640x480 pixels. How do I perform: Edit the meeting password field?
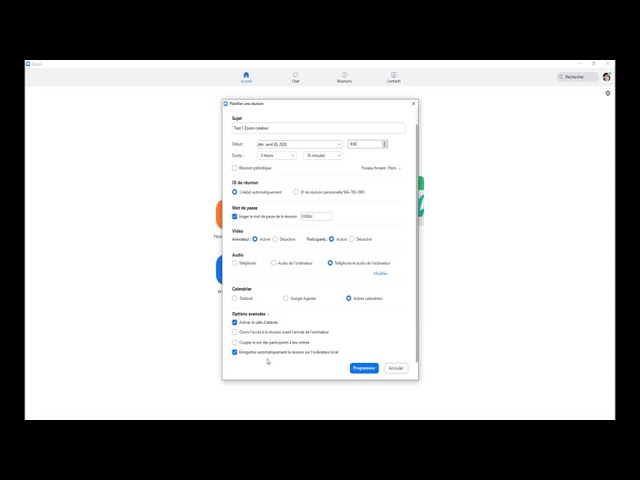[x=316, y=216]
